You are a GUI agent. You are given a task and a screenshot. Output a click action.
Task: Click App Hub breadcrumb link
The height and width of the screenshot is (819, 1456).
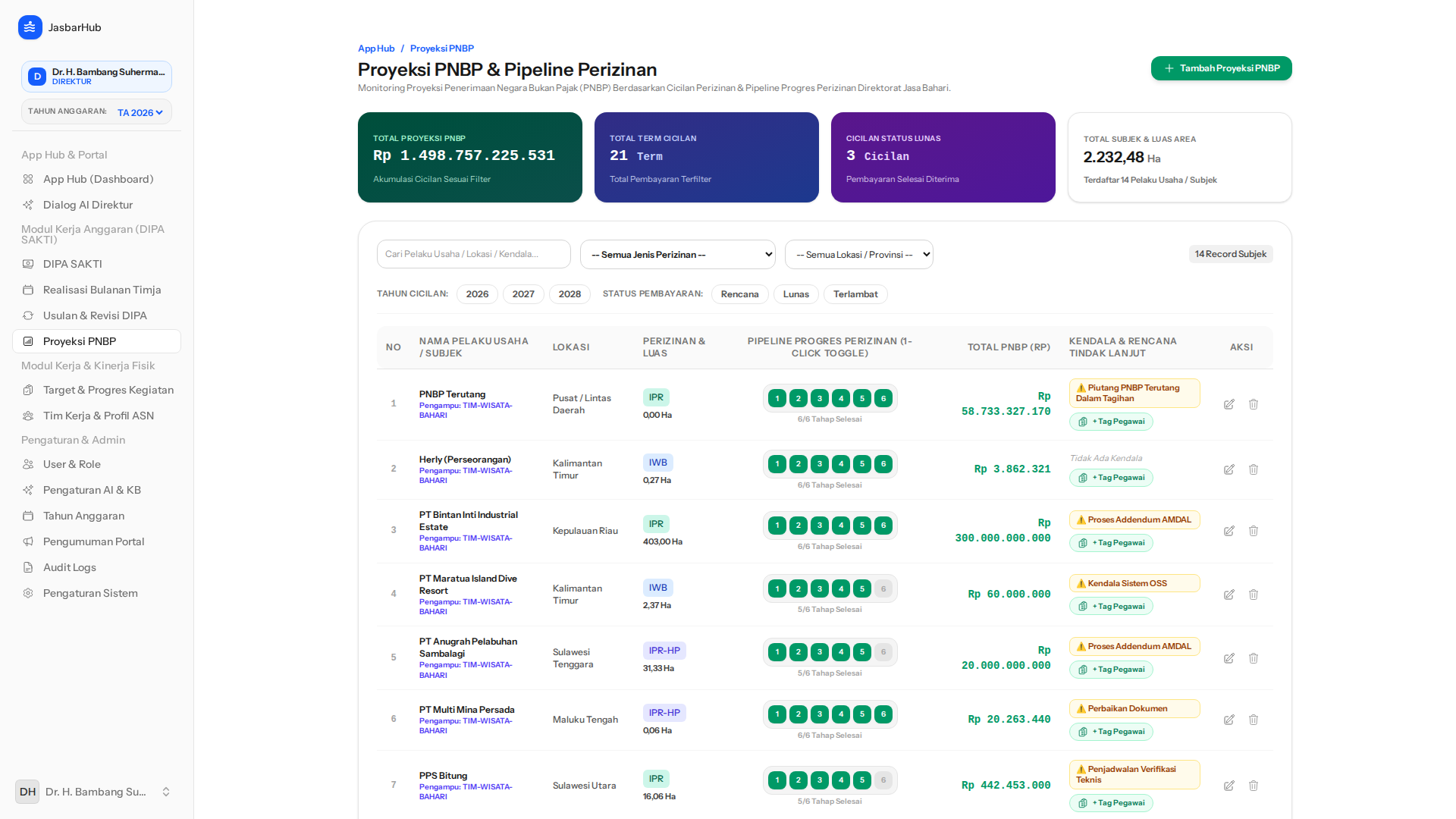(376, 49)
